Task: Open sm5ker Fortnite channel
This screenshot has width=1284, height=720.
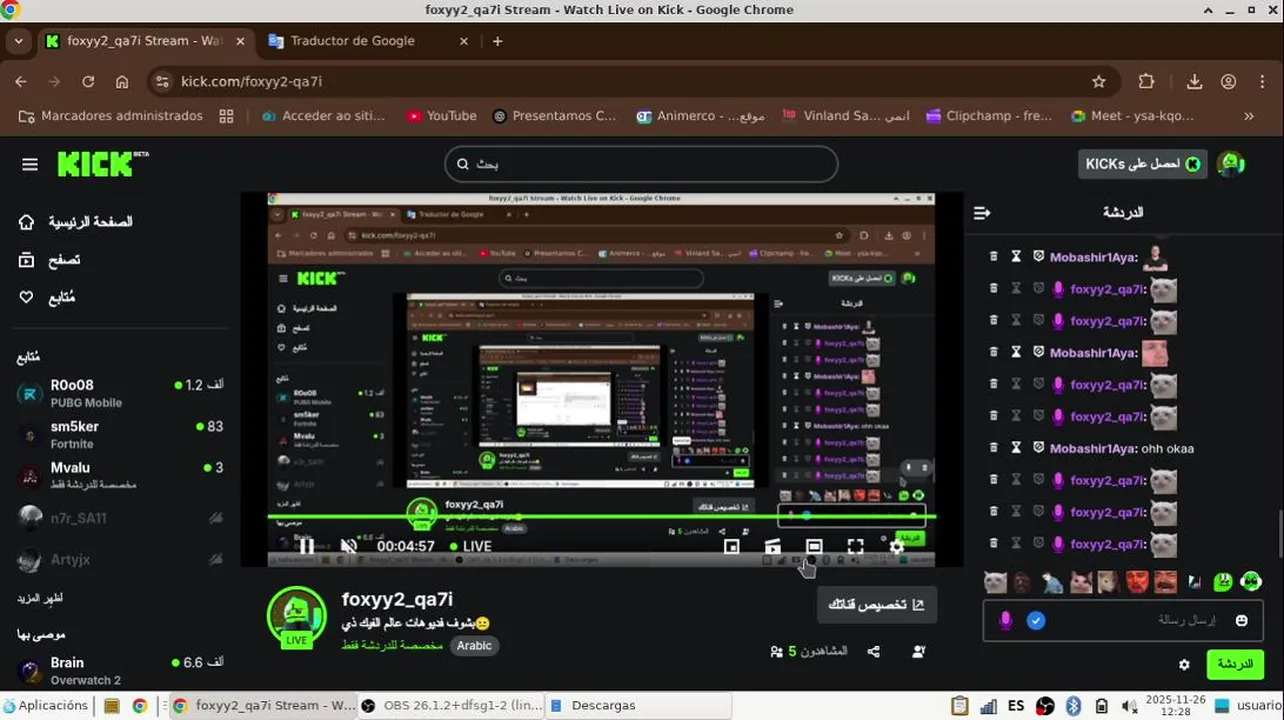Action: point(121,434)
